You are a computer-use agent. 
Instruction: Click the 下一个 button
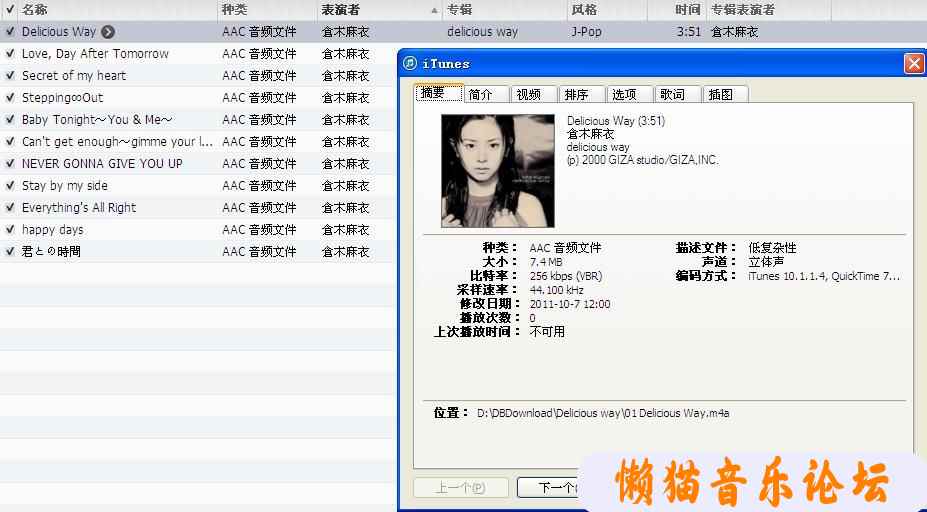tap(547, 488)
